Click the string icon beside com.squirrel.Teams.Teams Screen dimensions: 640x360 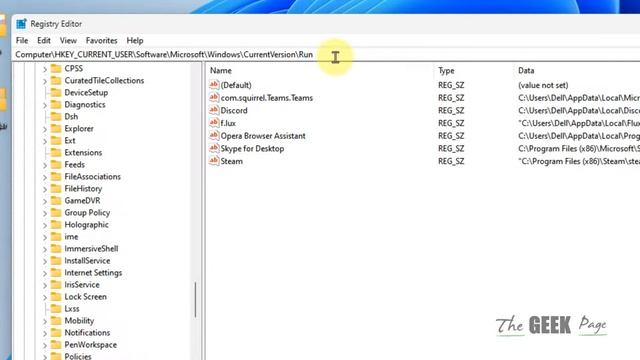point(214,97)
